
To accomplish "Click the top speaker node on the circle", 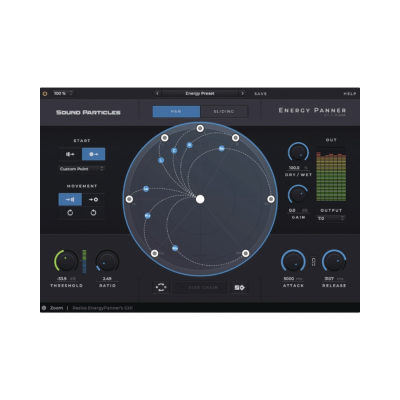I will click(x=200, y=128).
